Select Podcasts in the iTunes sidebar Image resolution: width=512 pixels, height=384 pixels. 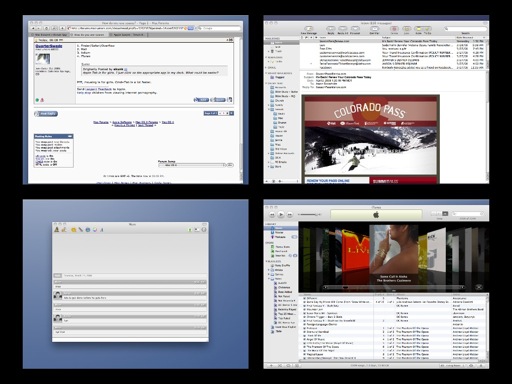click(280, 237)
